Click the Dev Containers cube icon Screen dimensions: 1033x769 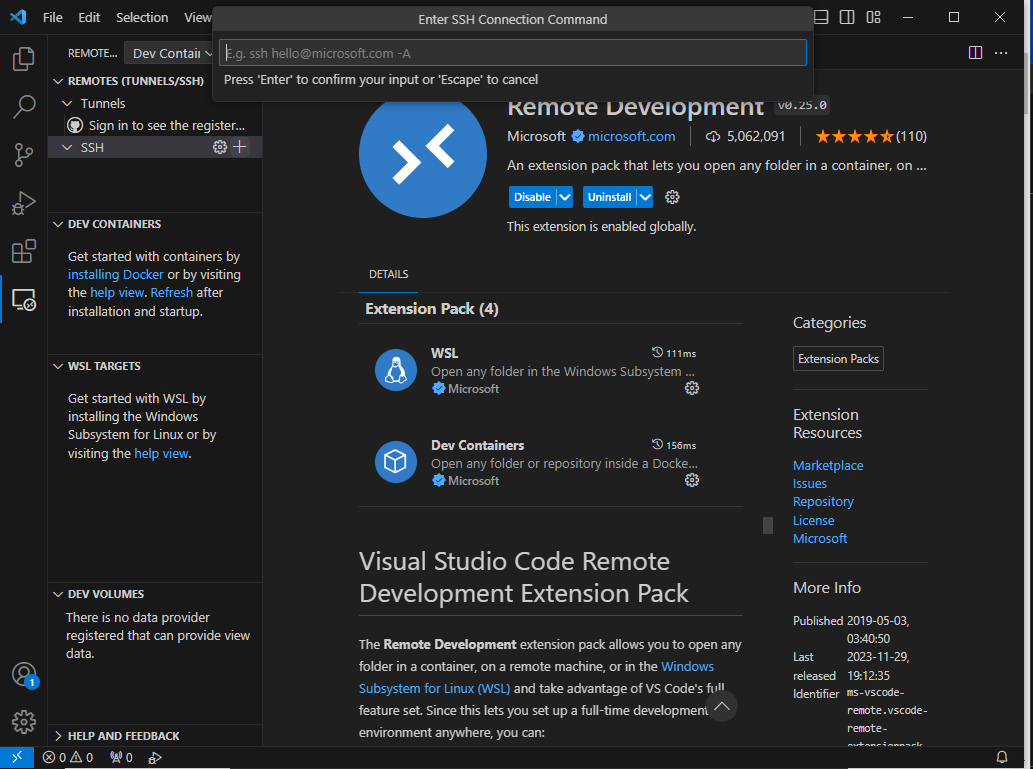pos(395,461)
